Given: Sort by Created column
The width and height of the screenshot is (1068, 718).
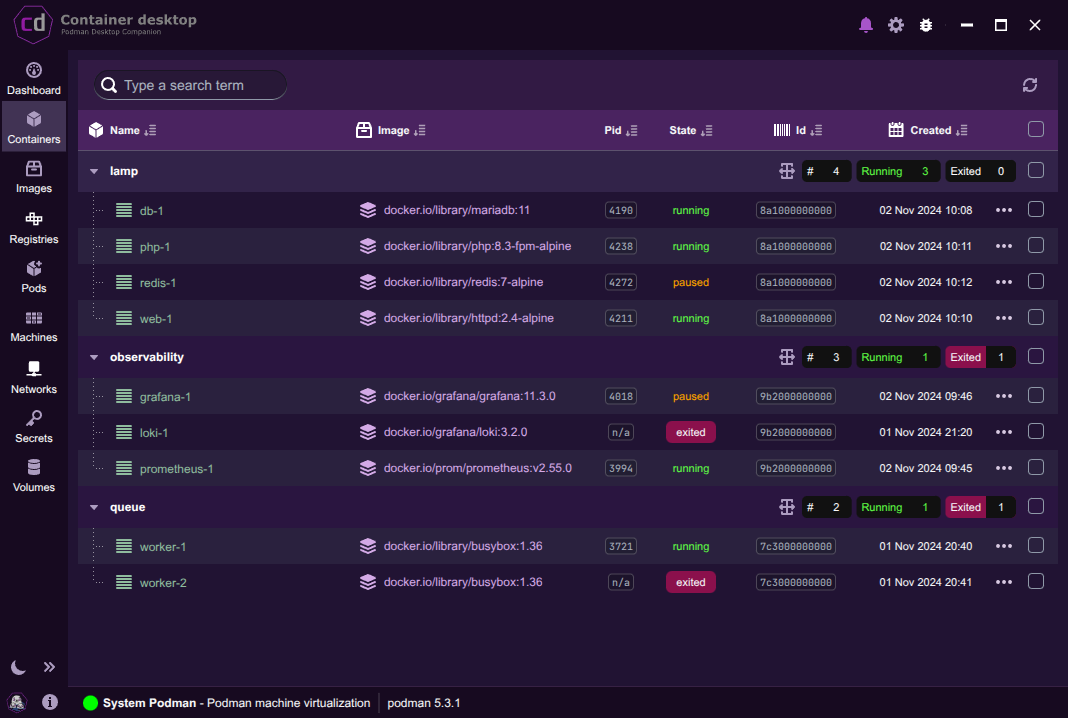Looking at the screenshot, I should point(961,130).
